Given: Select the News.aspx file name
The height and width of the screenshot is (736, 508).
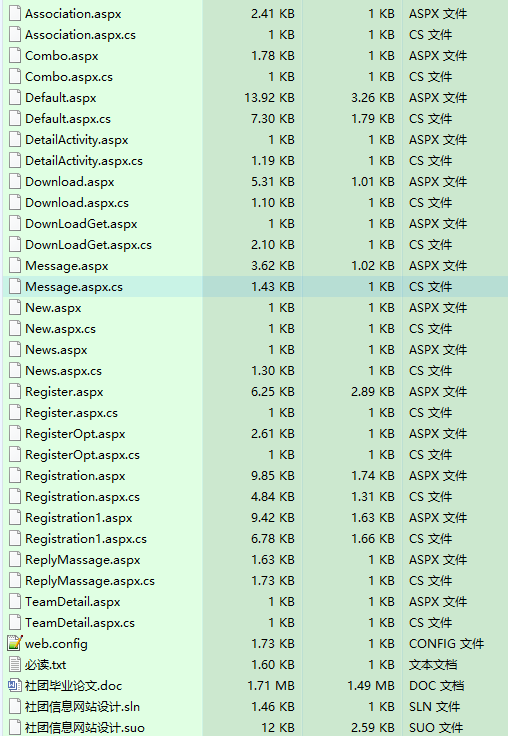Looking at the screenshot, I should click(x=56, y=350).
